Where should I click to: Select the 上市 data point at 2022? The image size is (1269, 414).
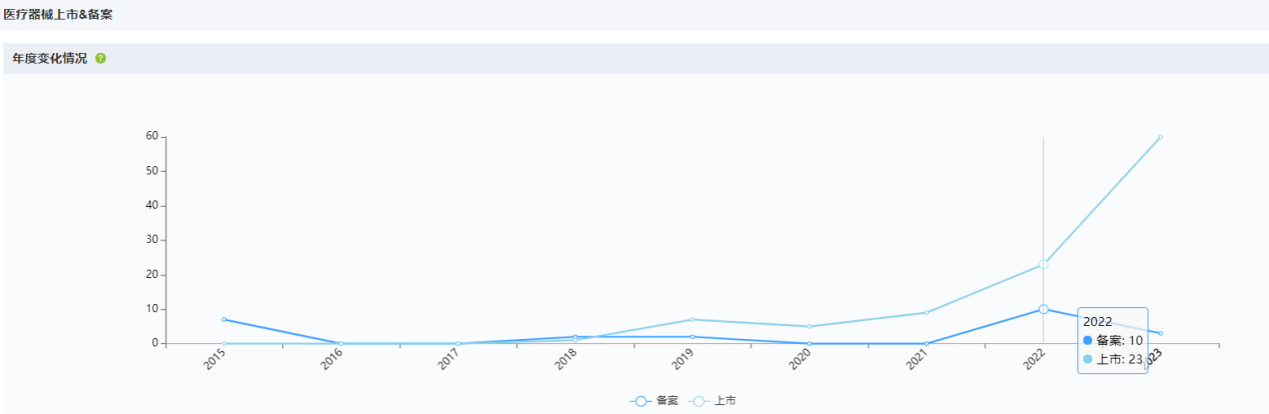pyautogui.click(x=1043, y=264)
